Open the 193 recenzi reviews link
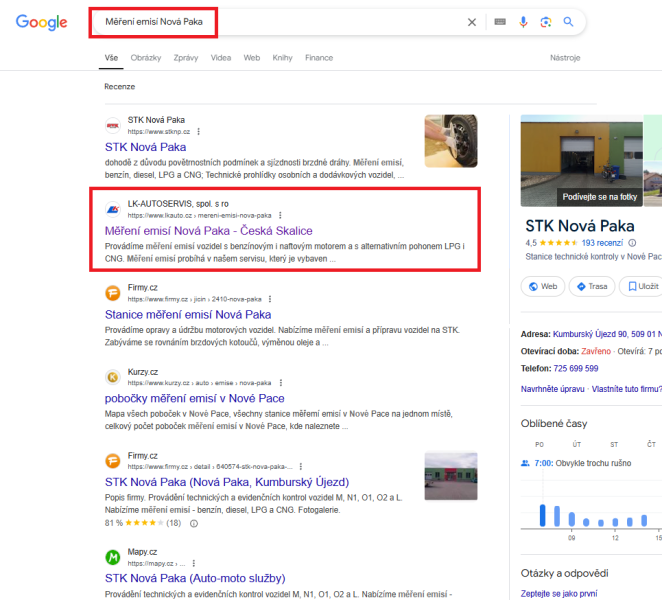 click(602, 243)
